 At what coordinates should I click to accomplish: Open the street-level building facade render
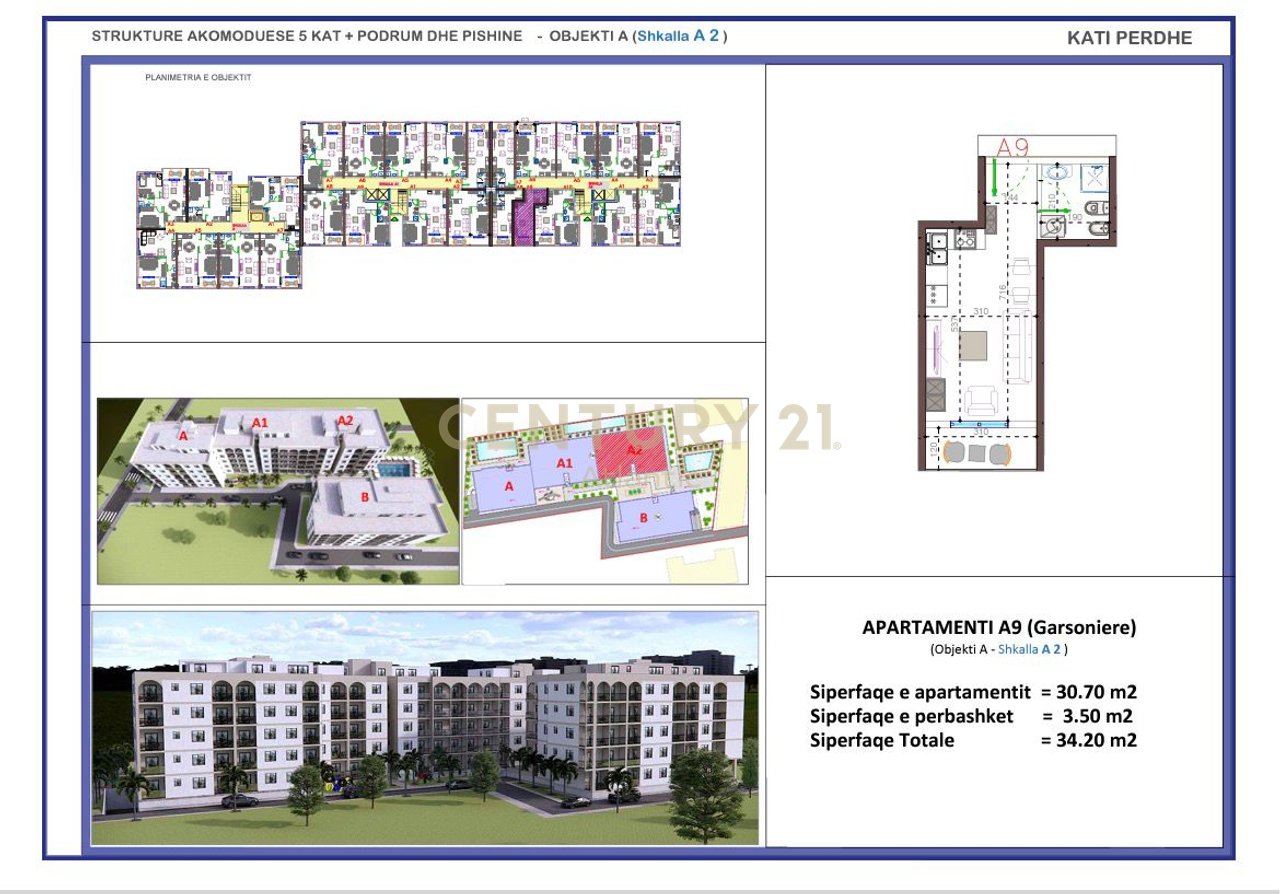pyautogui.click(x=425, y=727)
